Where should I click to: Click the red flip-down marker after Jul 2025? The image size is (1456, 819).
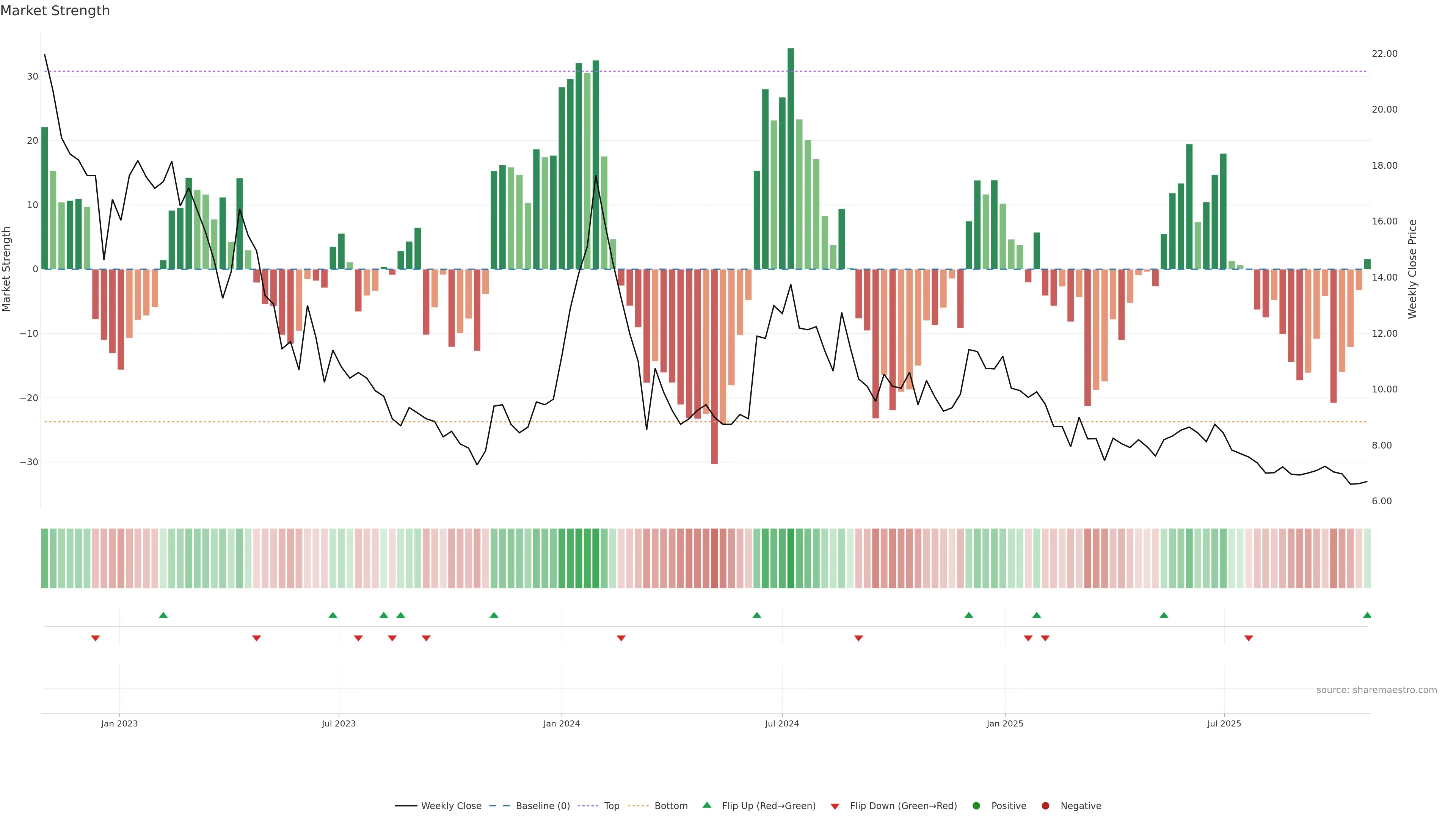coord(1249,638)
